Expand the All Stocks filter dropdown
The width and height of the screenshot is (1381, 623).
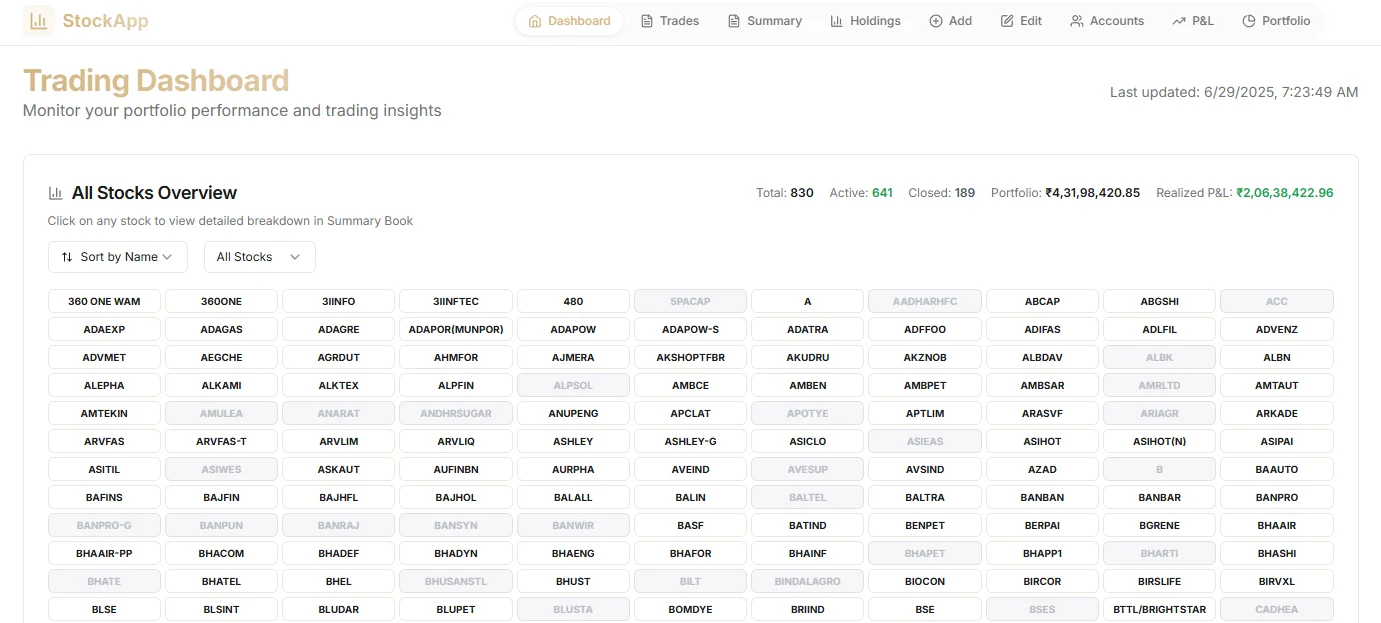click(259, 257)
